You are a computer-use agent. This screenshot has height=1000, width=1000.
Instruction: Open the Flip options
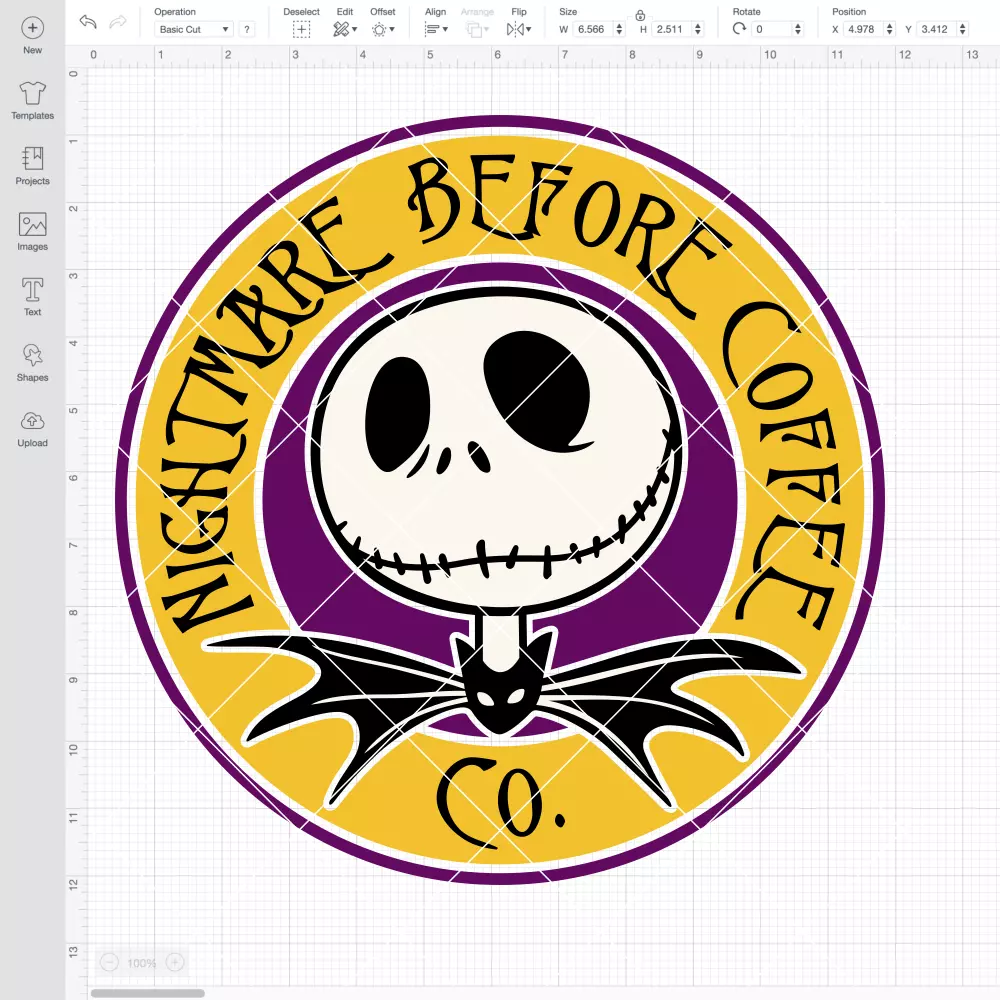518,29
